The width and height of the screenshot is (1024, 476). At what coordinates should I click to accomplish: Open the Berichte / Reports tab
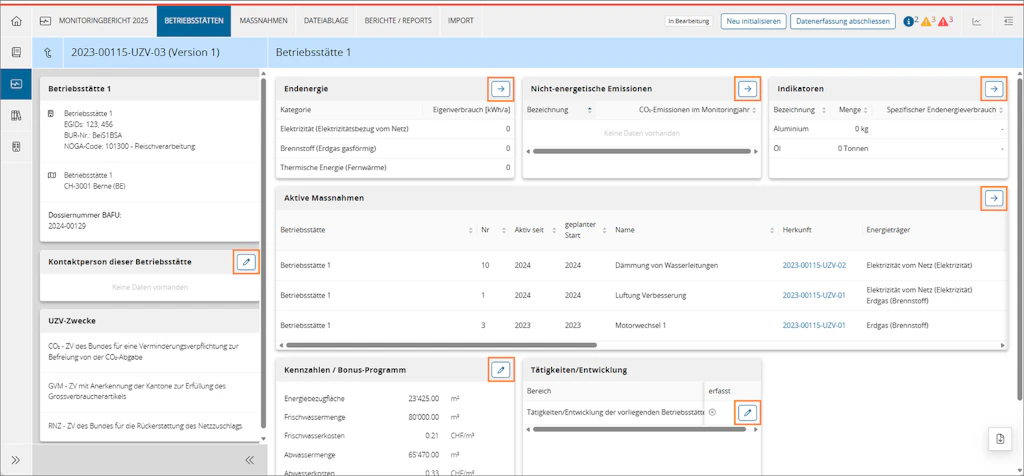398,21
